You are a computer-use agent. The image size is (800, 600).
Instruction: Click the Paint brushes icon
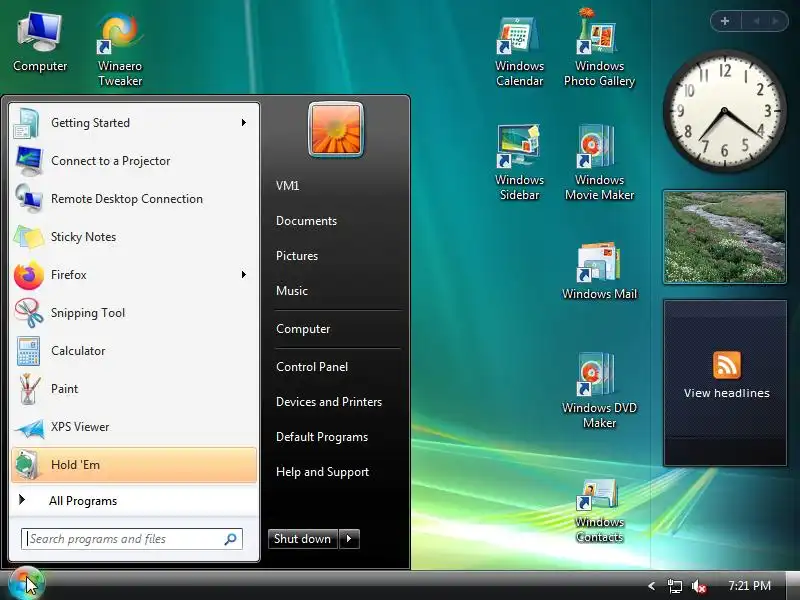pos(29,389)
